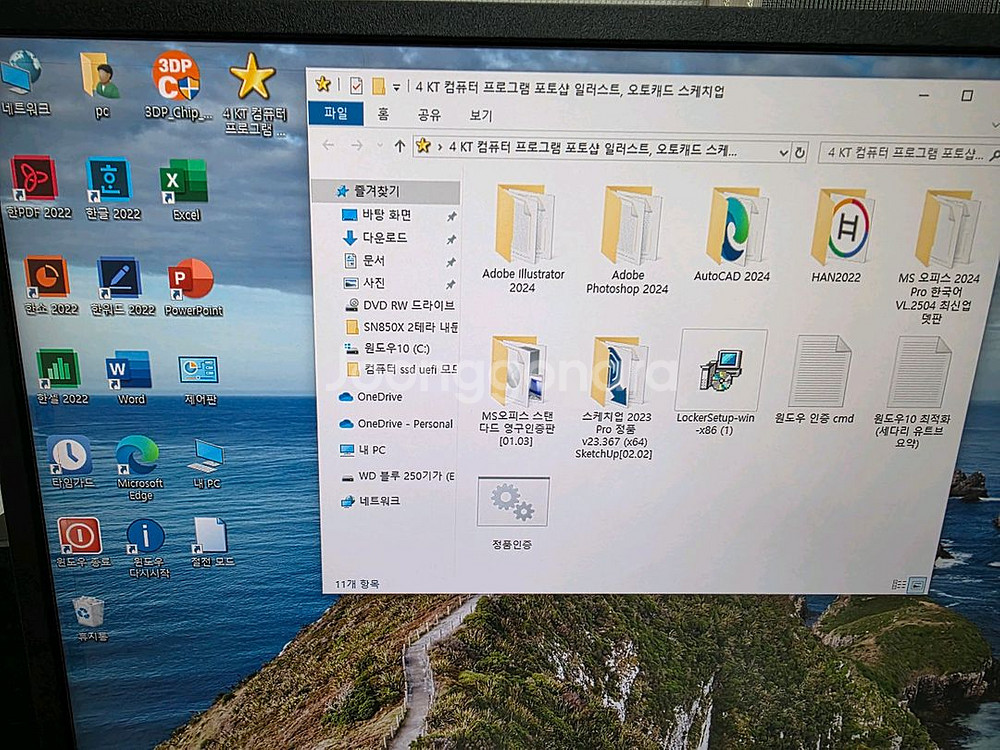The width and height of the screenshot is (1000, 750).
Task: Select 네트워크 in the navigation pane
Action: pyautogui.click(x=370, y=501)
